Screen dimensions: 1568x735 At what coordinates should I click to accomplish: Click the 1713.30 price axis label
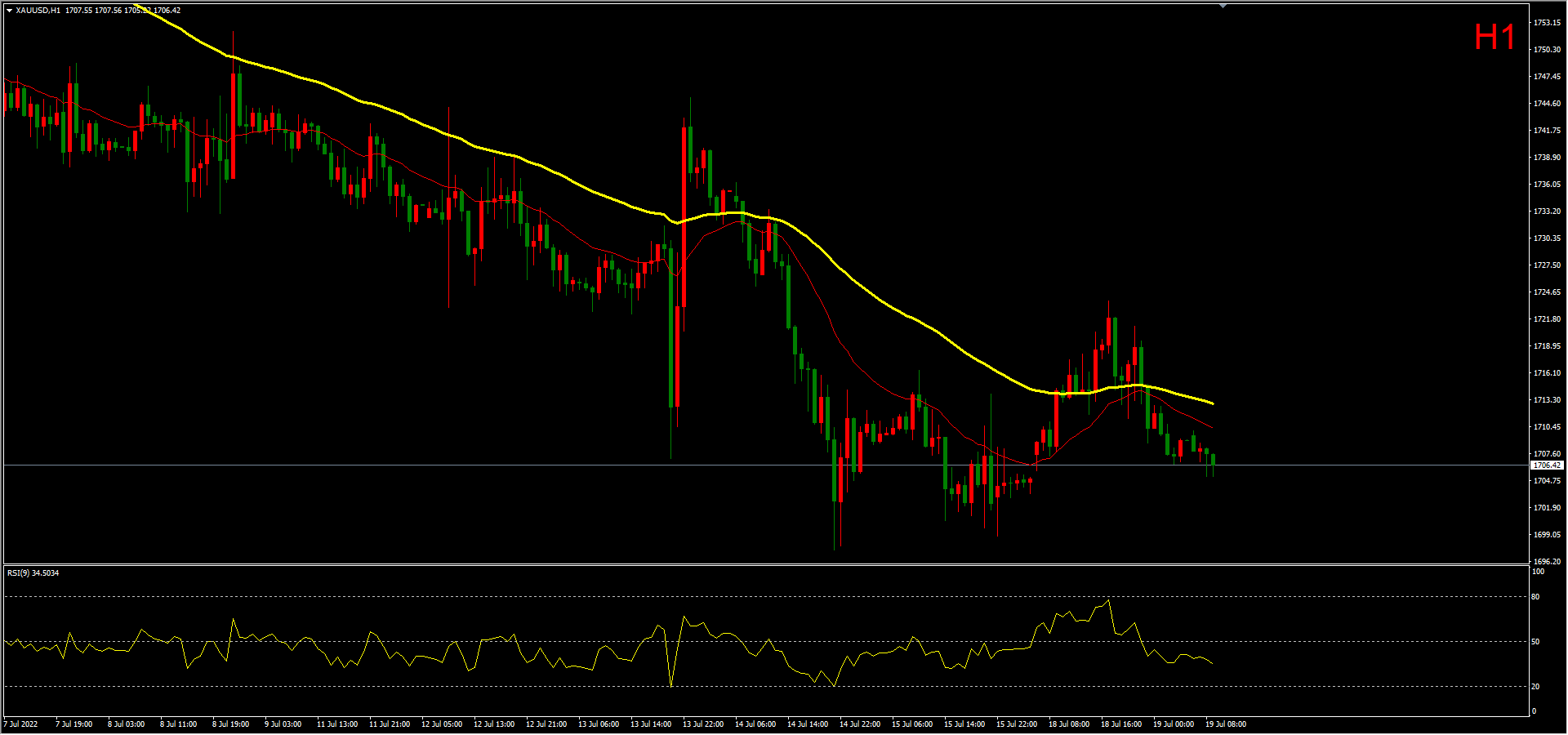[x=1547, y=400]
